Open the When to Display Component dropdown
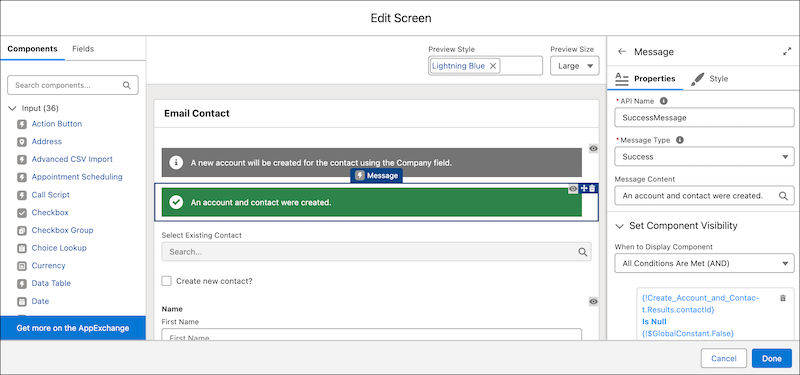 pos(704,264)
